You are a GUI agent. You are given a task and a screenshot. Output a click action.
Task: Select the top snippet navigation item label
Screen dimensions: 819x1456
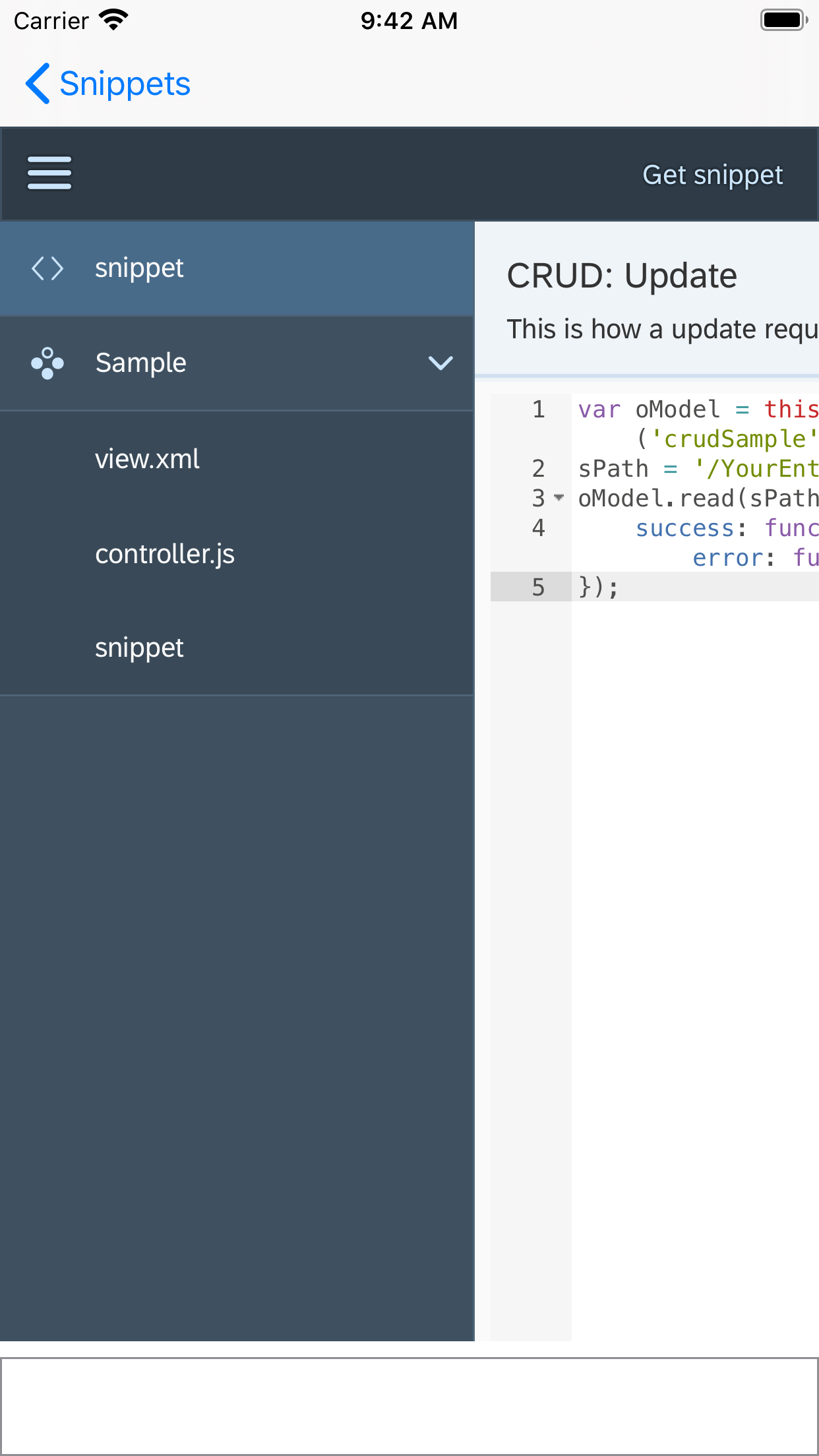139,268
